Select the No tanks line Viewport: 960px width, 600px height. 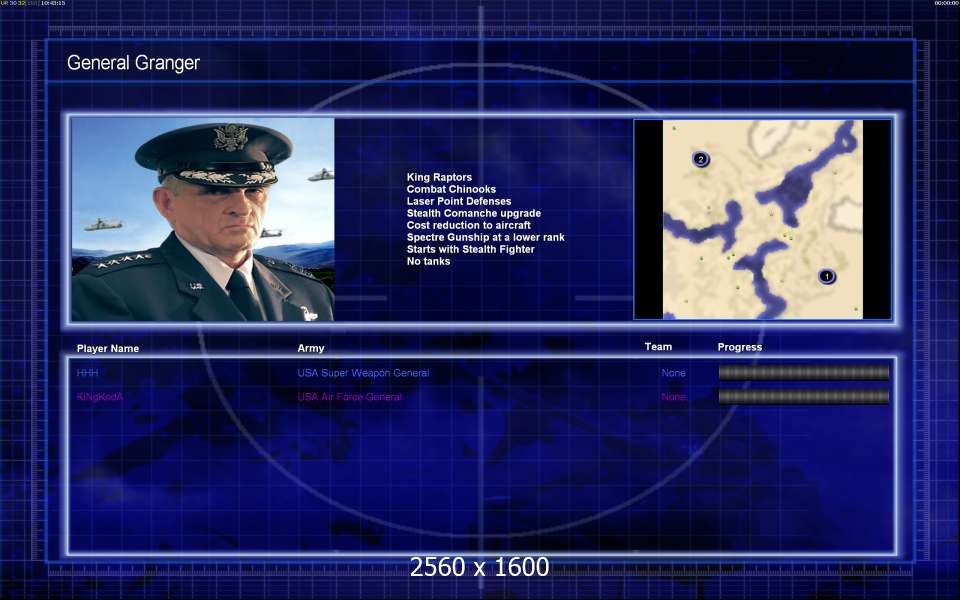point(428,261)
